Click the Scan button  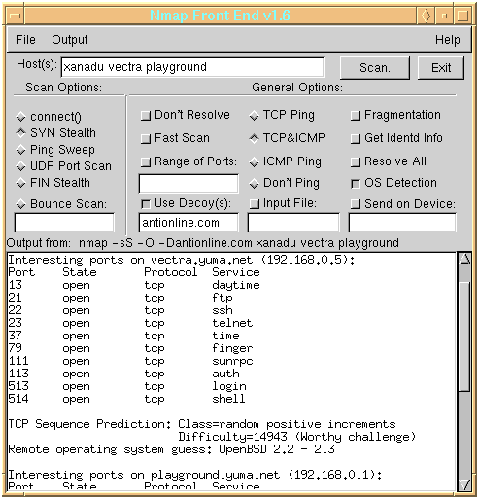pos(375,68)
